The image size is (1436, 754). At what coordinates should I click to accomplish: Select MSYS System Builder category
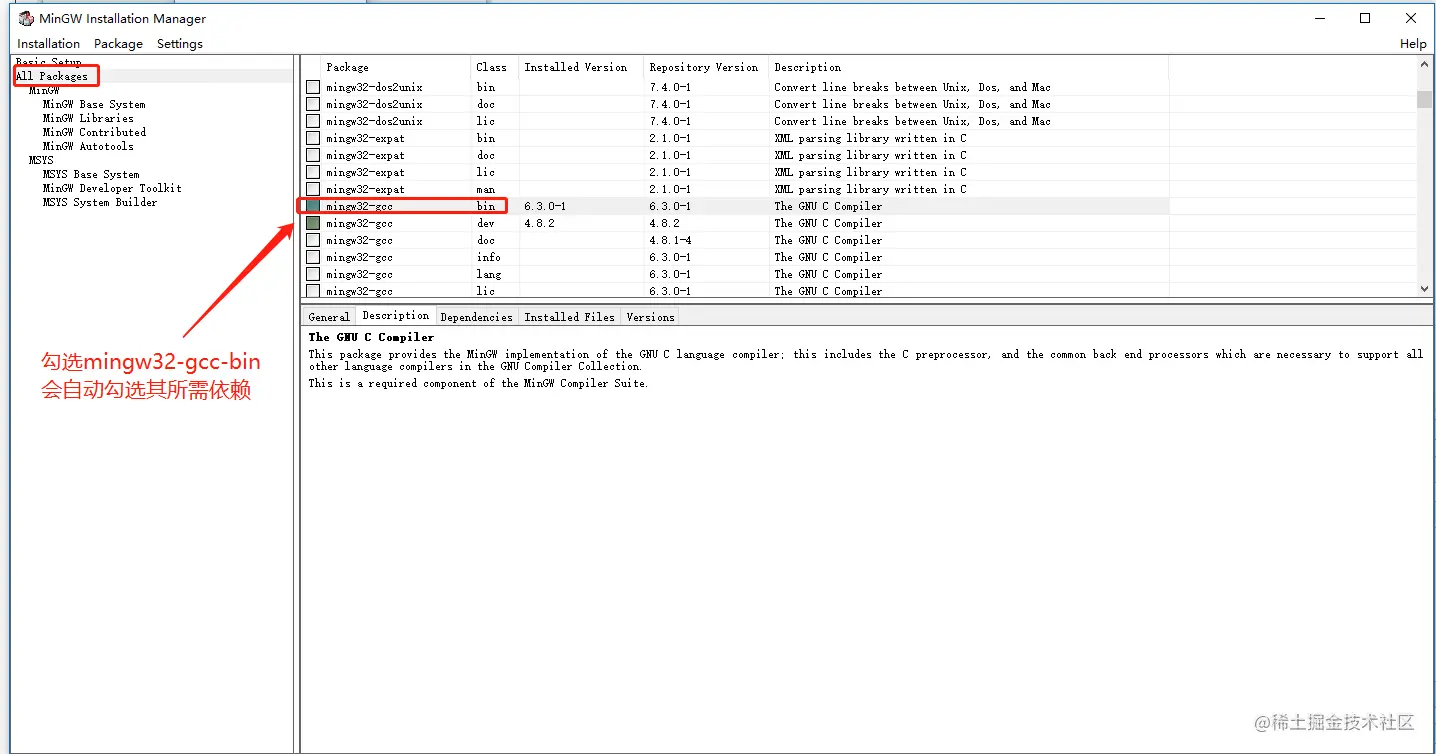click(100, 202)
